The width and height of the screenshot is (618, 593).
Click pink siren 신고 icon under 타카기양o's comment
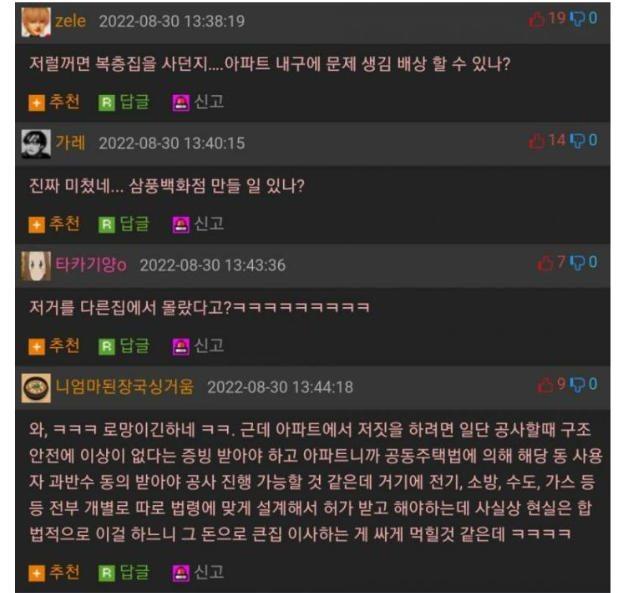click(x=181, y=347)
